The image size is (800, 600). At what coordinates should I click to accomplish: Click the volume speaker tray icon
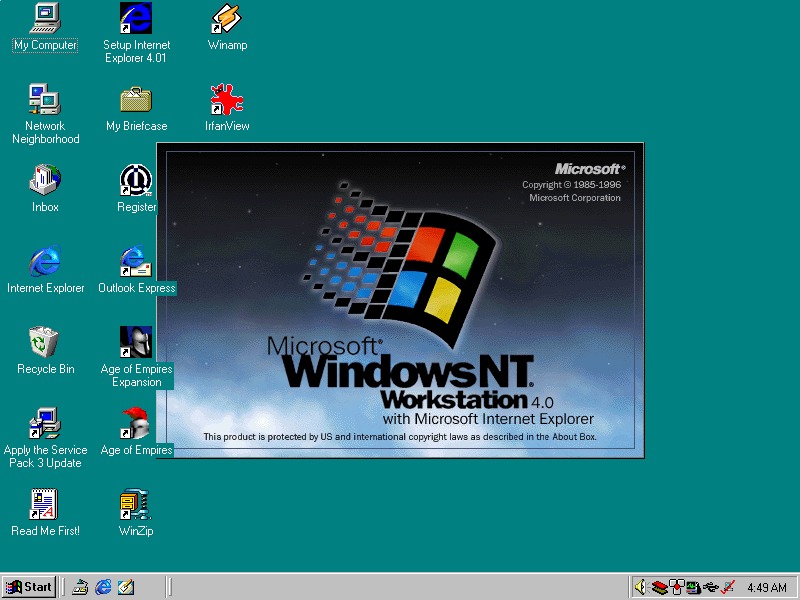[640, 587]
